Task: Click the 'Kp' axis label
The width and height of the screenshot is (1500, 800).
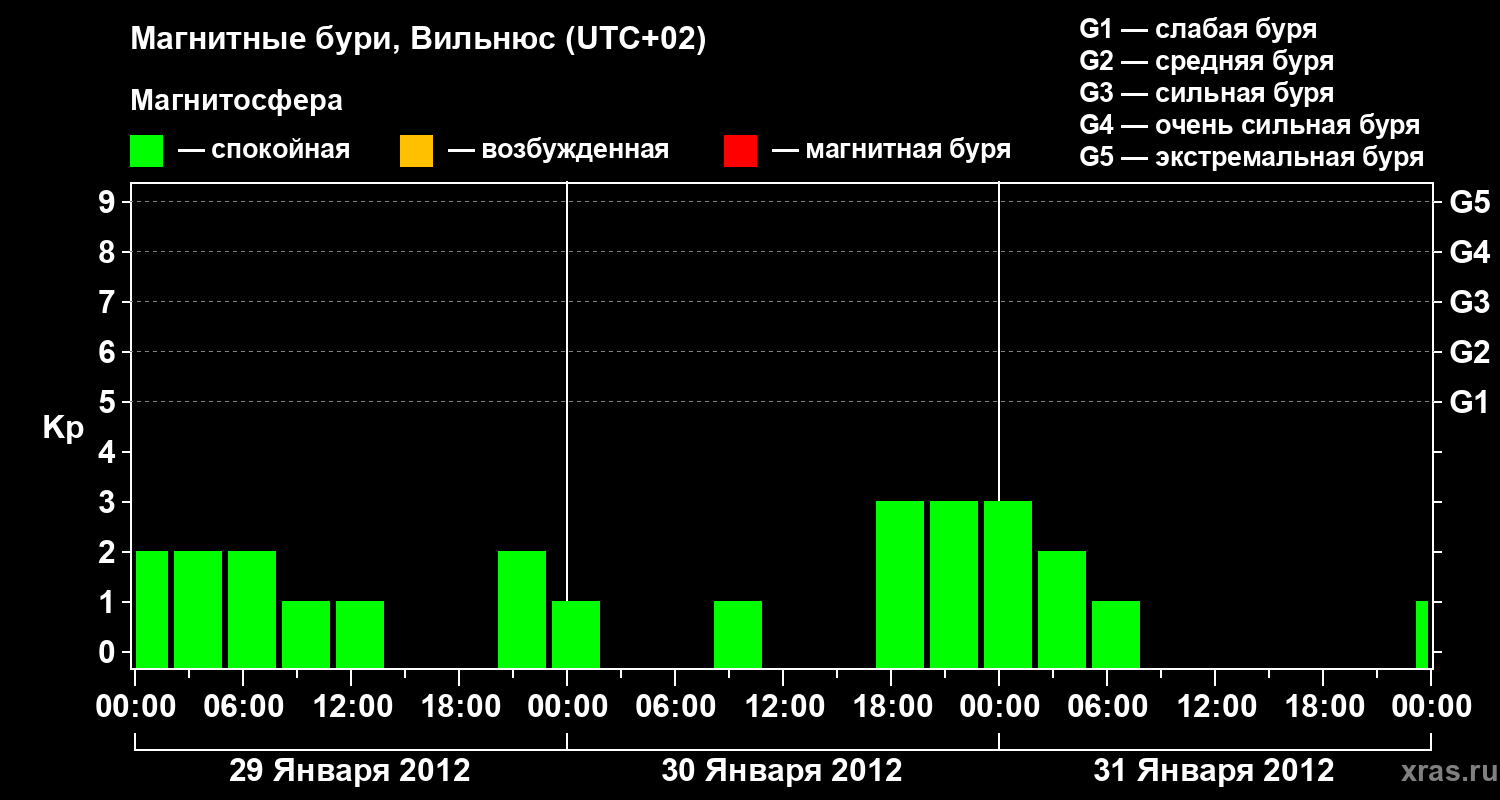Action: (63, 428)
